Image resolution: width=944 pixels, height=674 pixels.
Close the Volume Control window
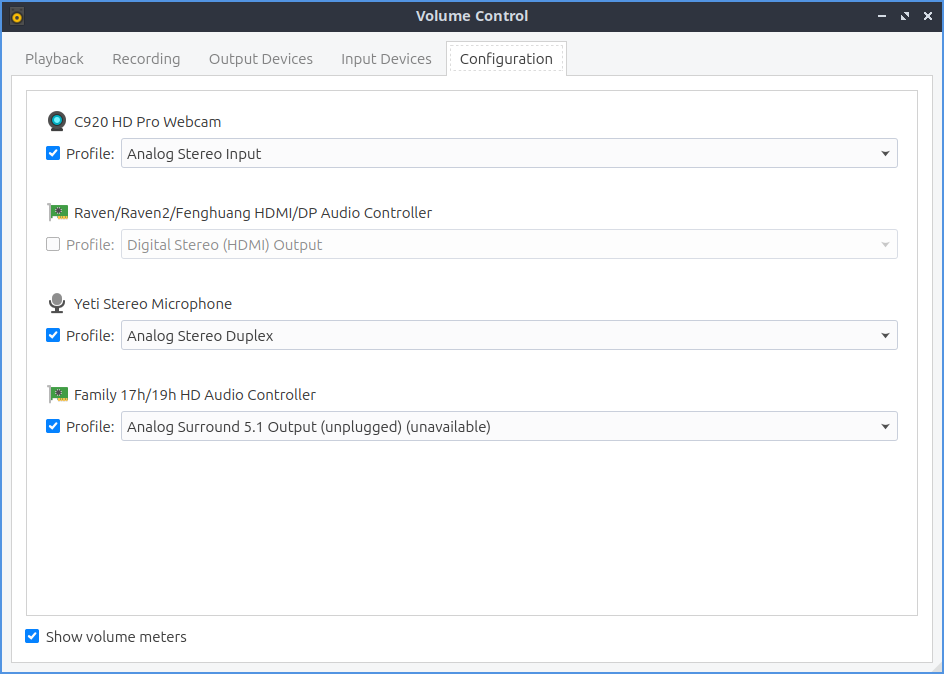(926, 16)
